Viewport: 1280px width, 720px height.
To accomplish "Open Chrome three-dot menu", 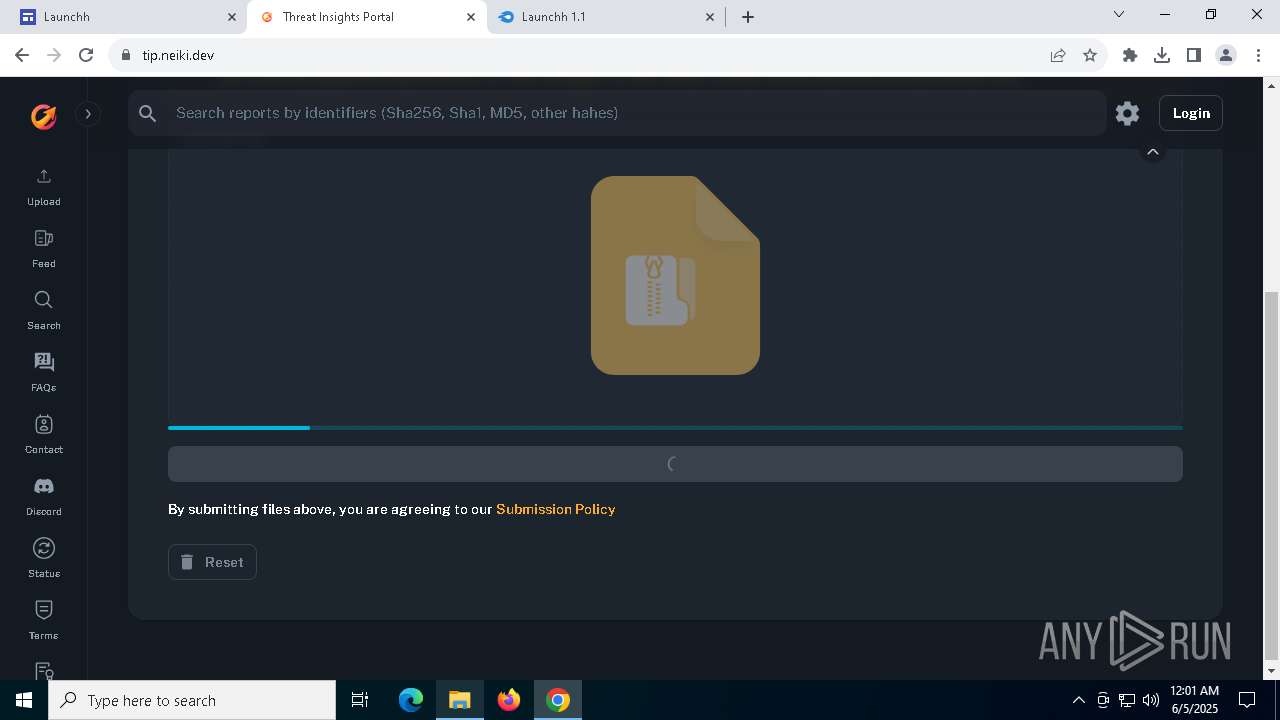I will point(1258,55).
